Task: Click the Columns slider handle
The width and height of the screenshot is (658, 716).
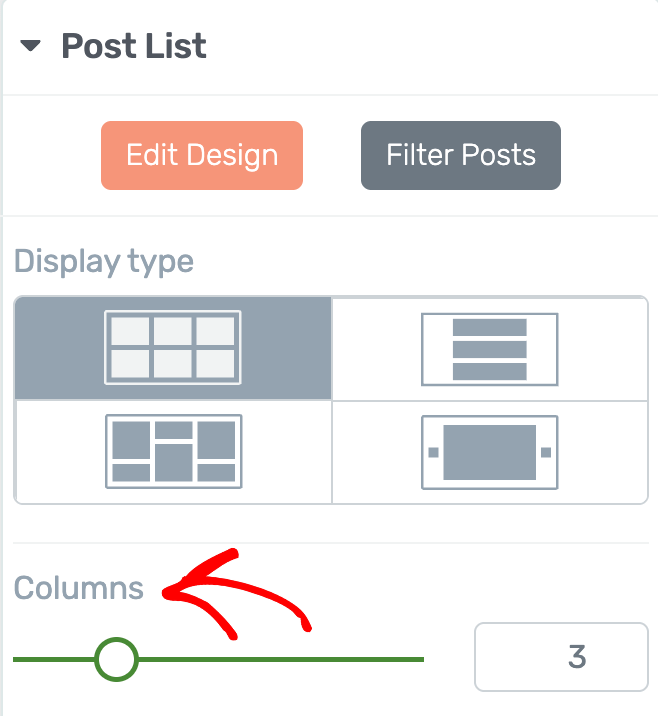Action: 116,659
